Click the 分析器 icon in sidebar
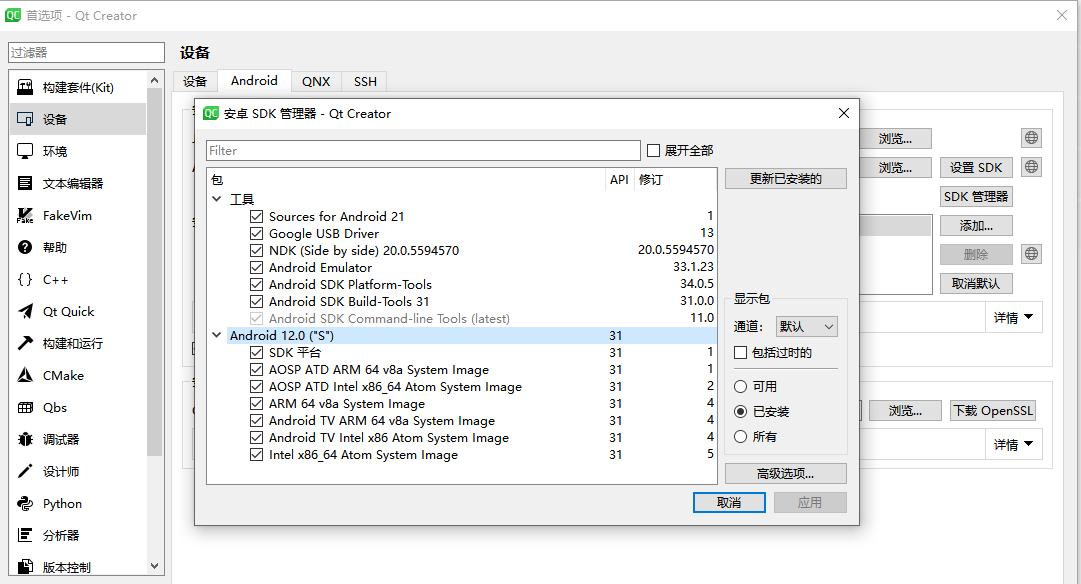1081x584 pixels. (25, 535)
